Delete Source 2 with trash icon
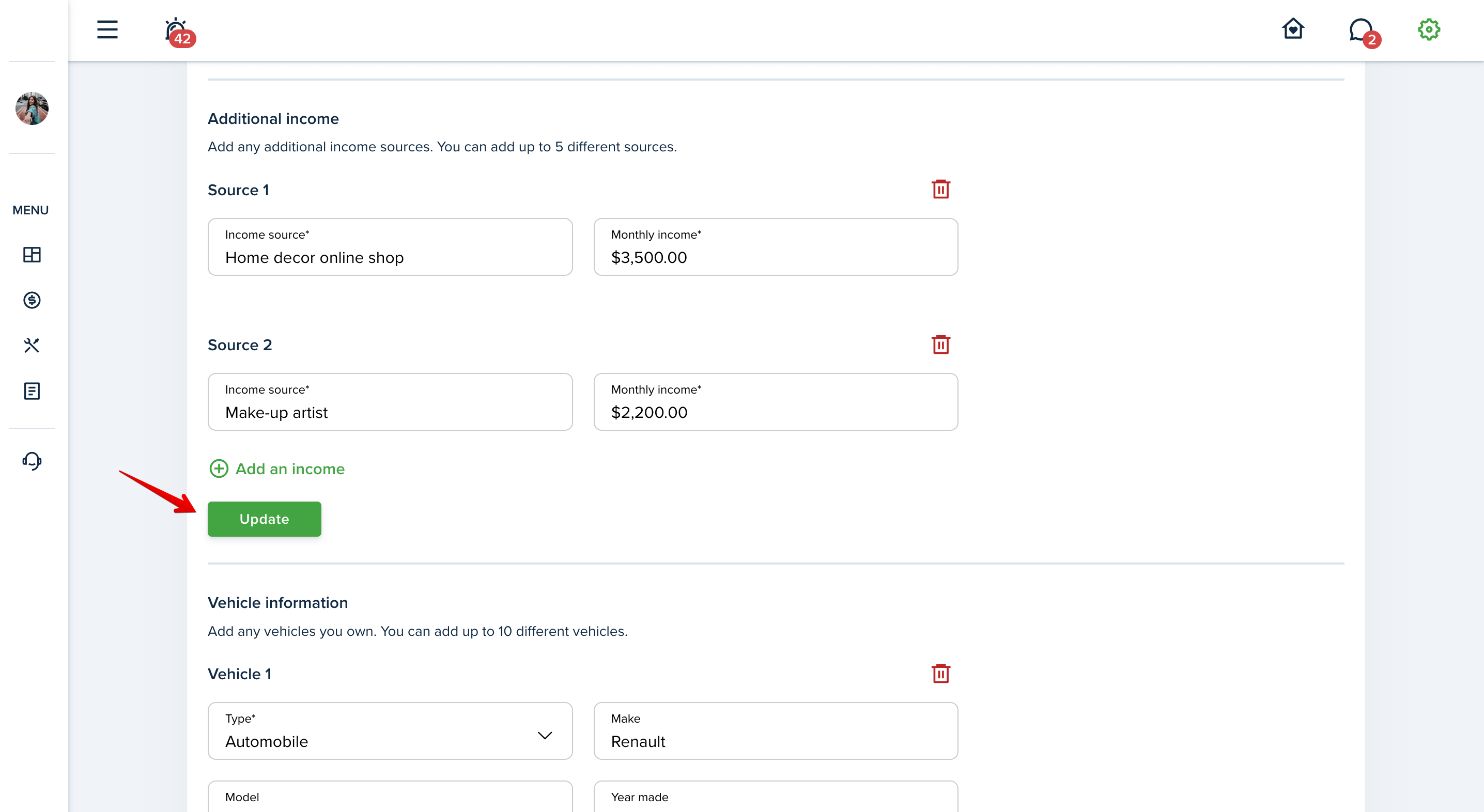1484x812 pixels. [940, 345]
